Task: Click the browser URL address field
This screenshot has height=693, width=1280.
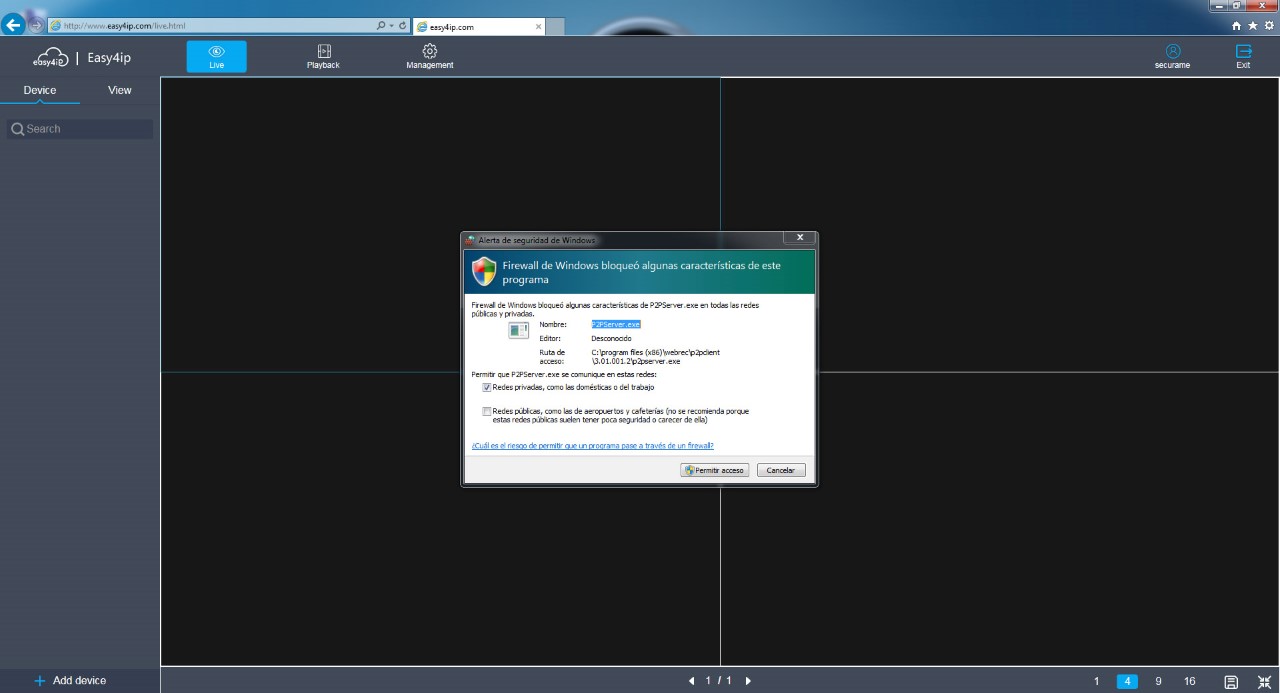Action: [x=210, y=25]
